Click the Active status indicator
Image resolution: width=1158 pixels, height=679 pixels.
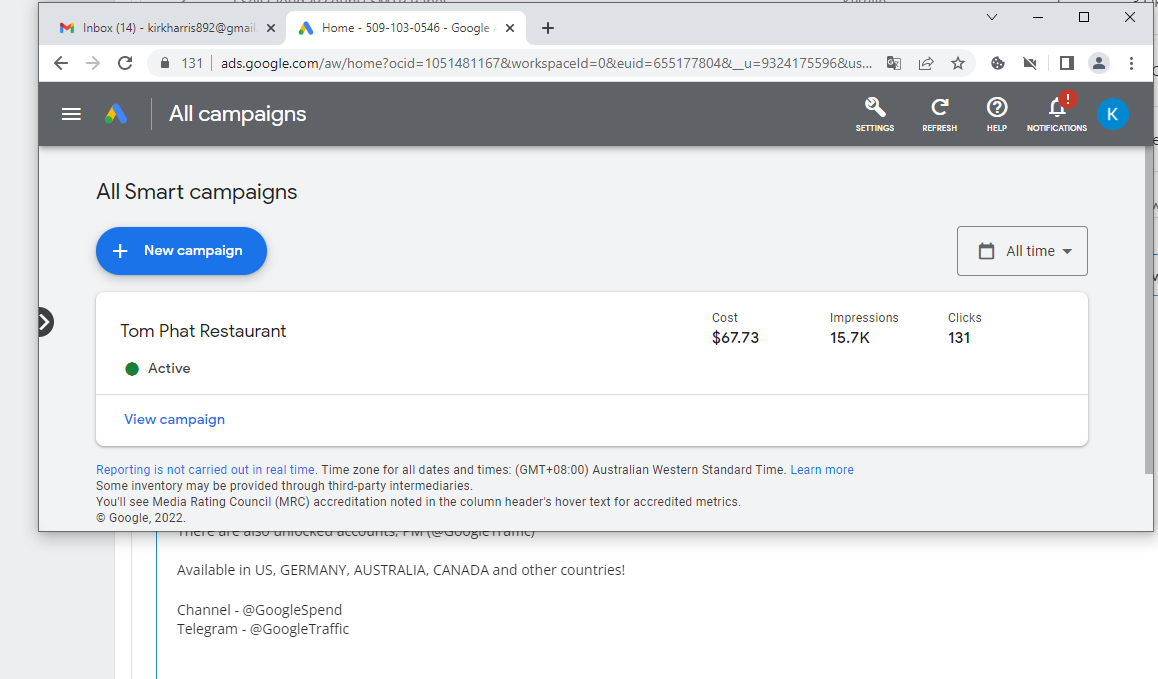[158, 369]
